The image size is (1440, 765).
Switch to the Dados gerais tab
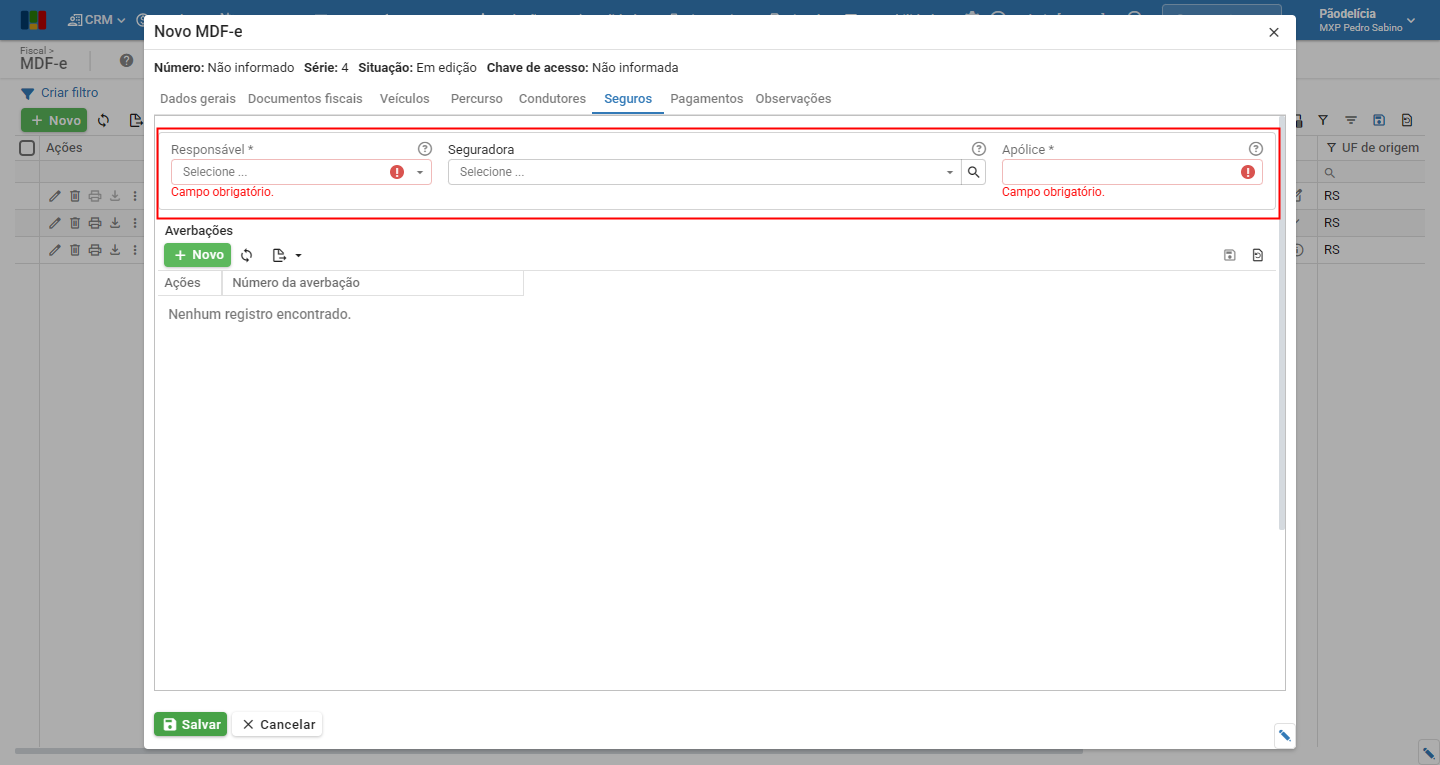(x=198, y=99)
